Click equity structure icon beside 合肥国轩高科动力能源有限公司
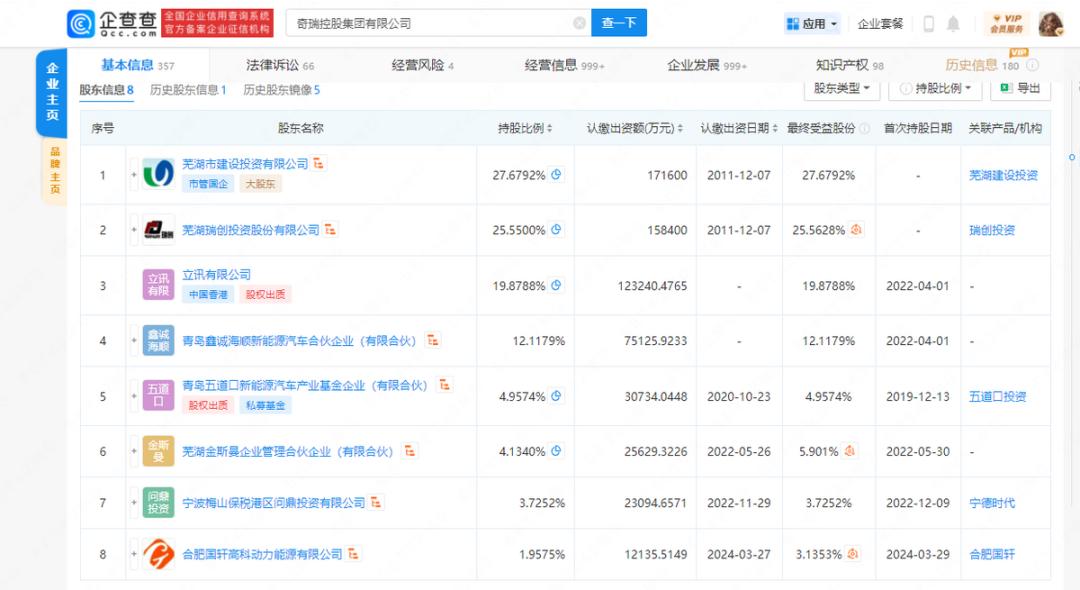Screen dimensions: 1080x590 click(353, 554)
